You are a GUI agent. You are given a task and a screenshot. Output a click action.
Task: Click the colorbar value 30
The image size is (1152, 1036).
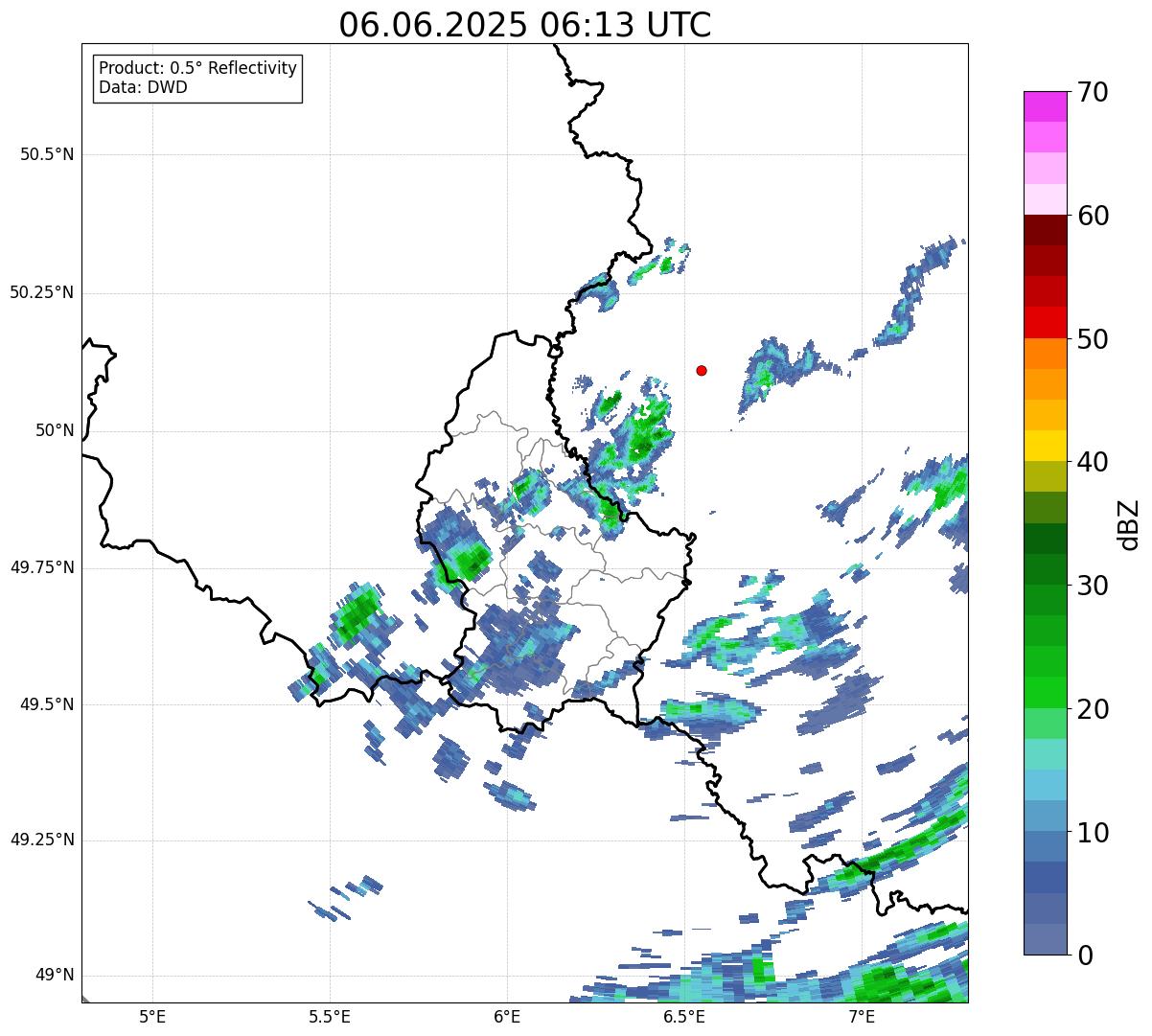coord(1093,586)
